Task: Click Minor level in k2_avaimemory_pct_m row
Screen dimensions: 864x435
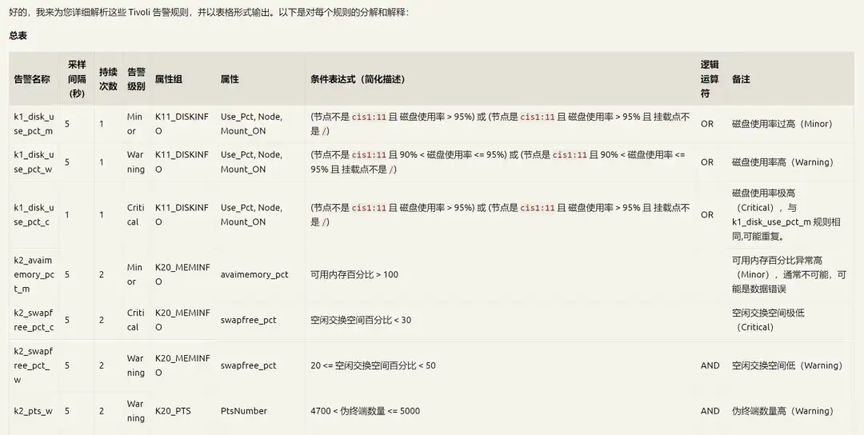Action: (x=136, y=275)
